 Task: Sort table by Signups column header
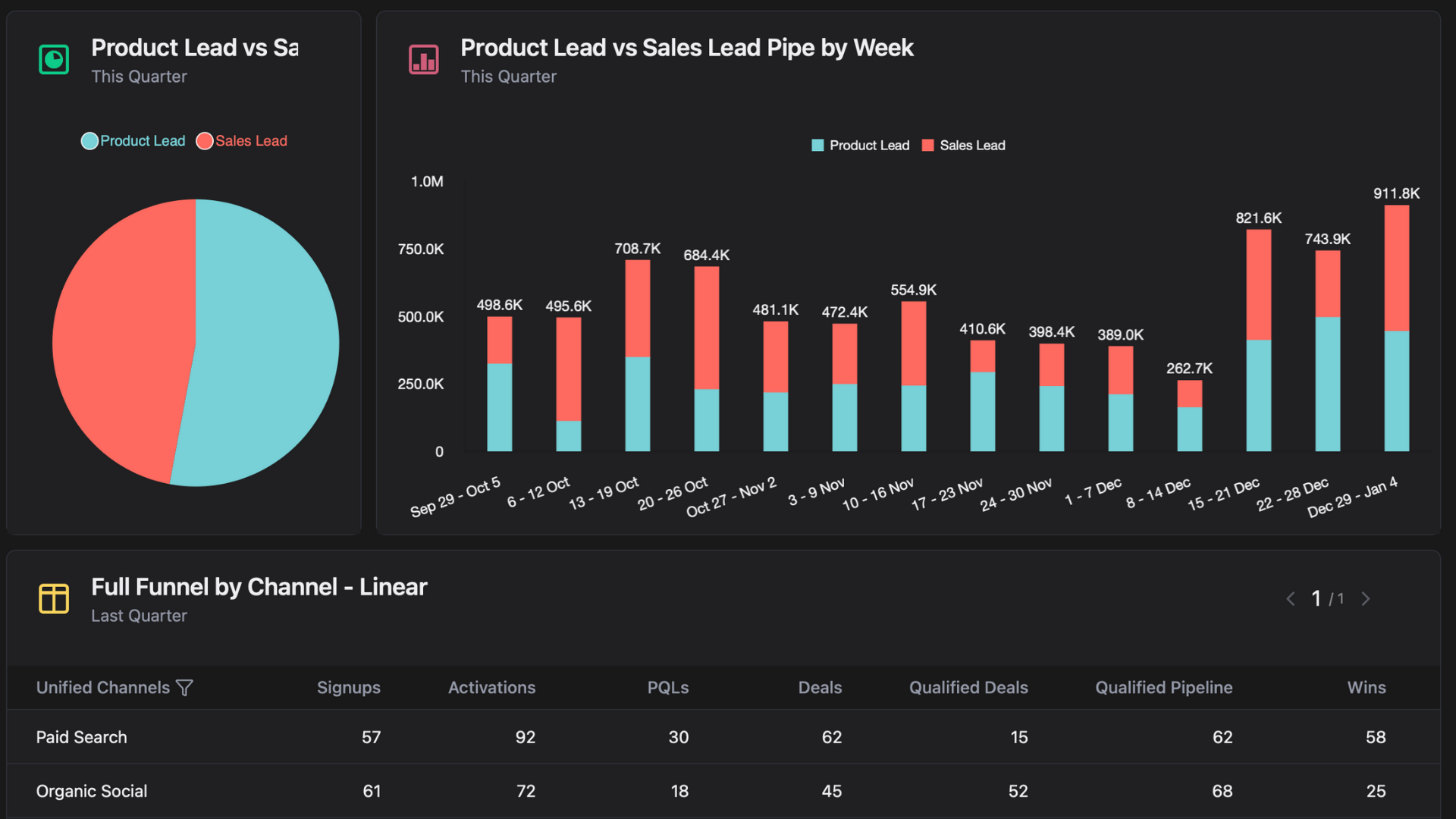coord(348,688)
